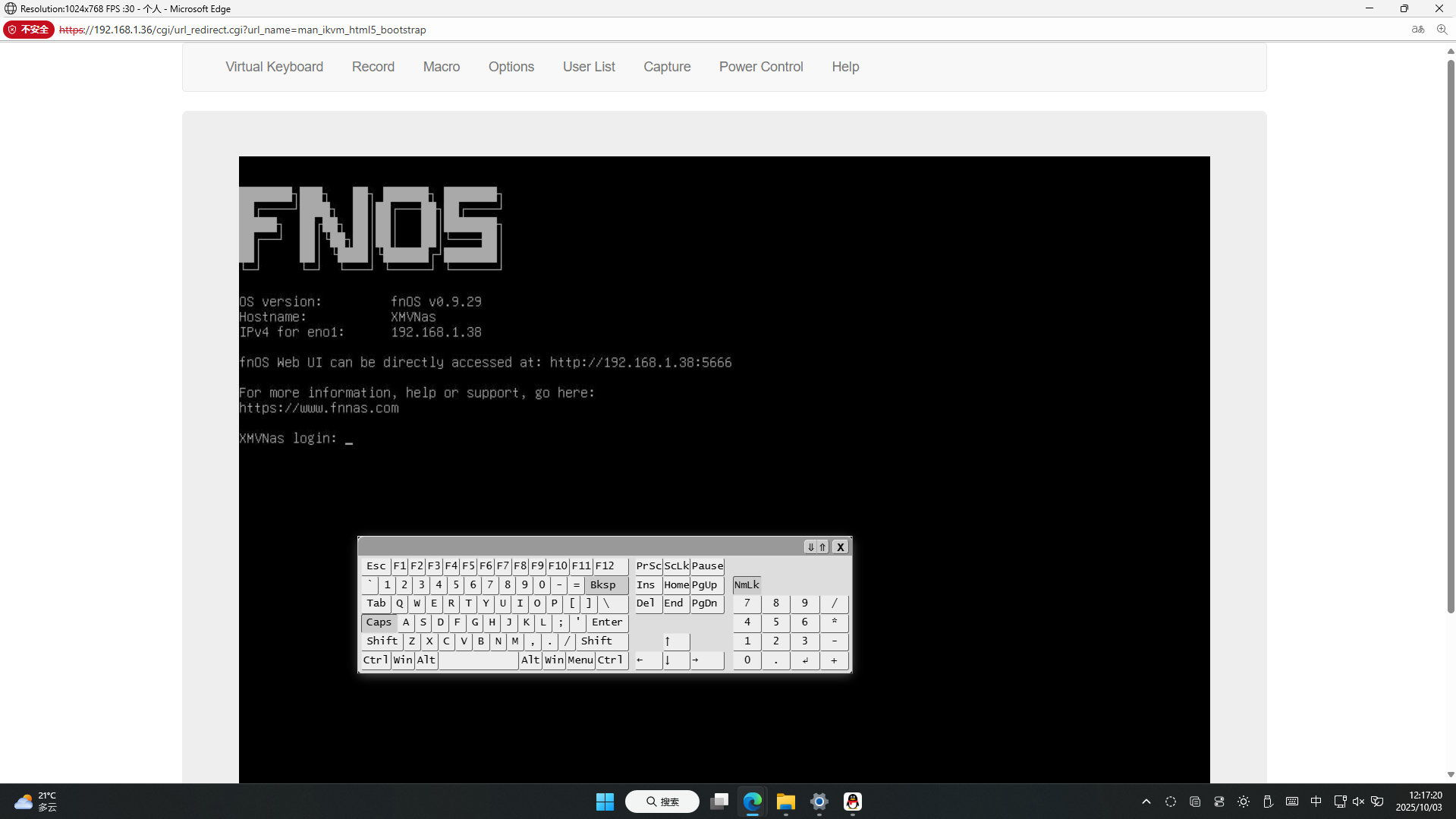Toggle the ScLk scroll lock key
This screenshot has height=819, width=1456.
point(676,566)
